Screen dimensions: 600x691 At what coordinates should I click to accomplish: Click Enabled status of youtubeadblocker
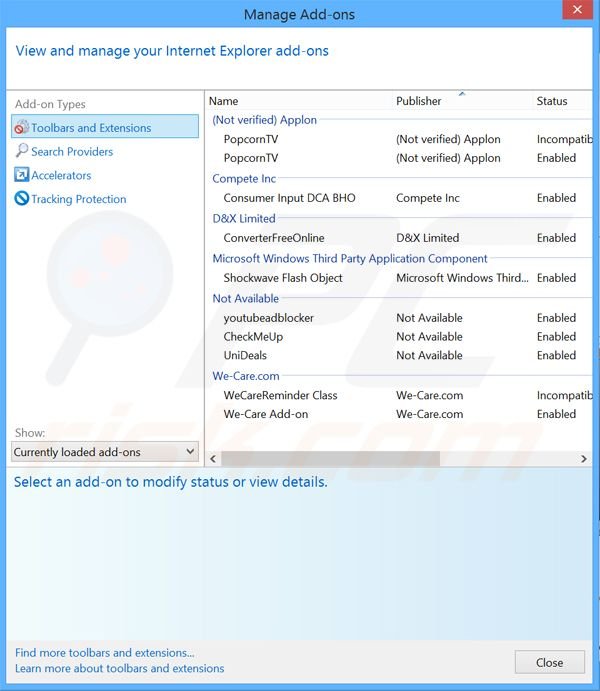point(556,318)
